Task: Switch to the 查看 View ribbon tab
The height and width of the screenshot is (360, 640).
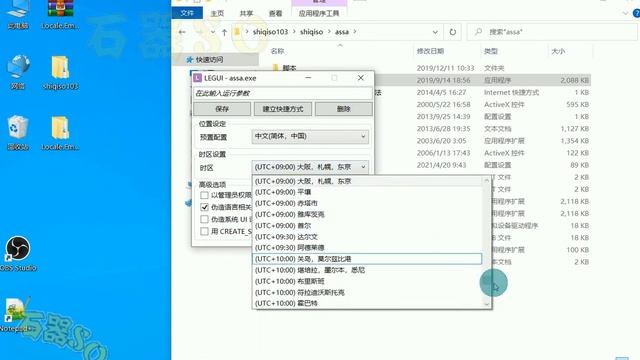Action: 276,13
